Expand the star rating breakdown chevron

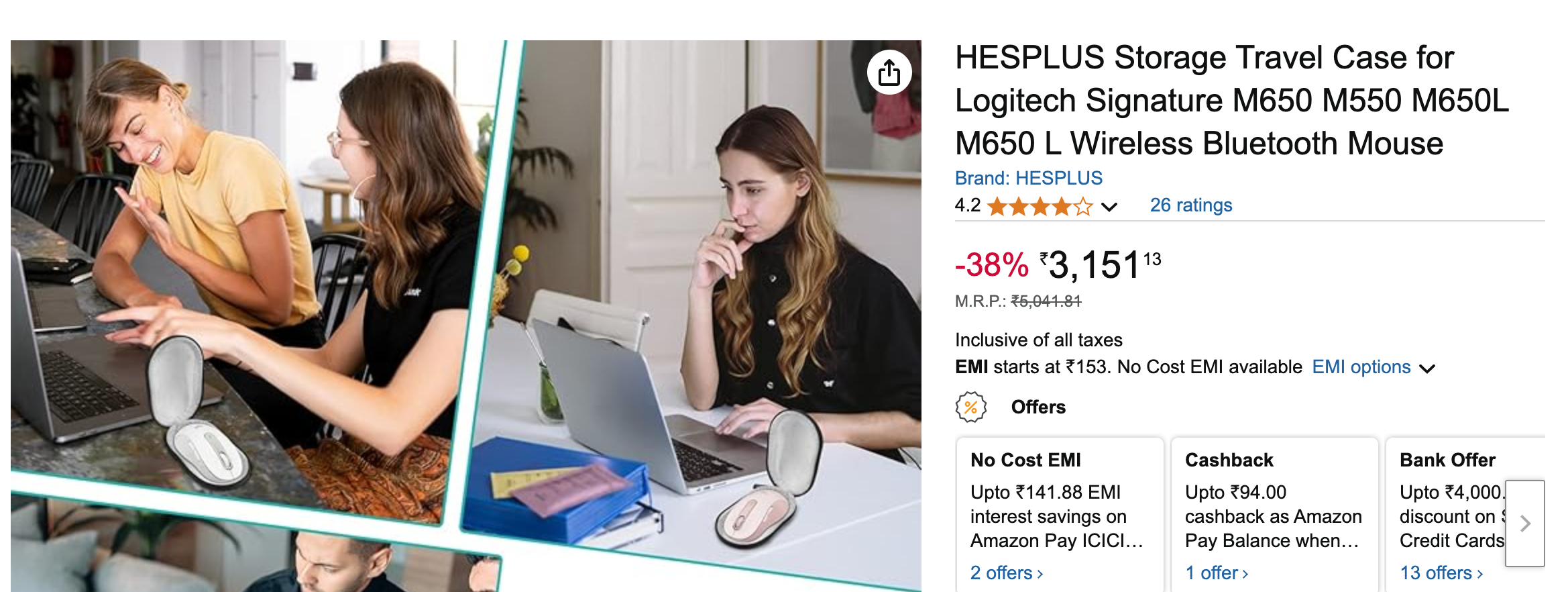pos(1109,207)
